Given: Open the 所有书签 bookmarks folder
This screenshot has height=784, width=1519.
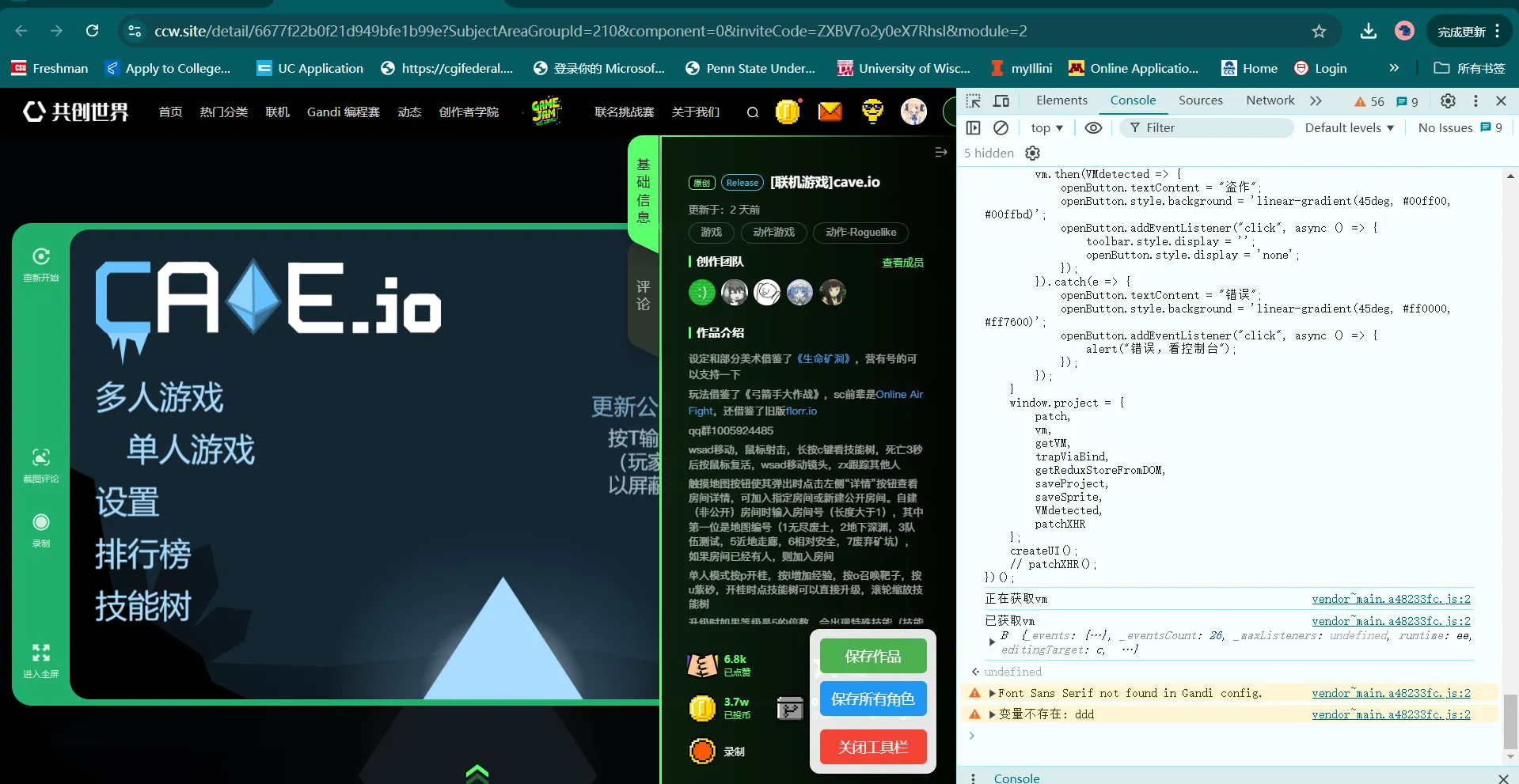Looking at the screenshot, I should pos(1470,68).
